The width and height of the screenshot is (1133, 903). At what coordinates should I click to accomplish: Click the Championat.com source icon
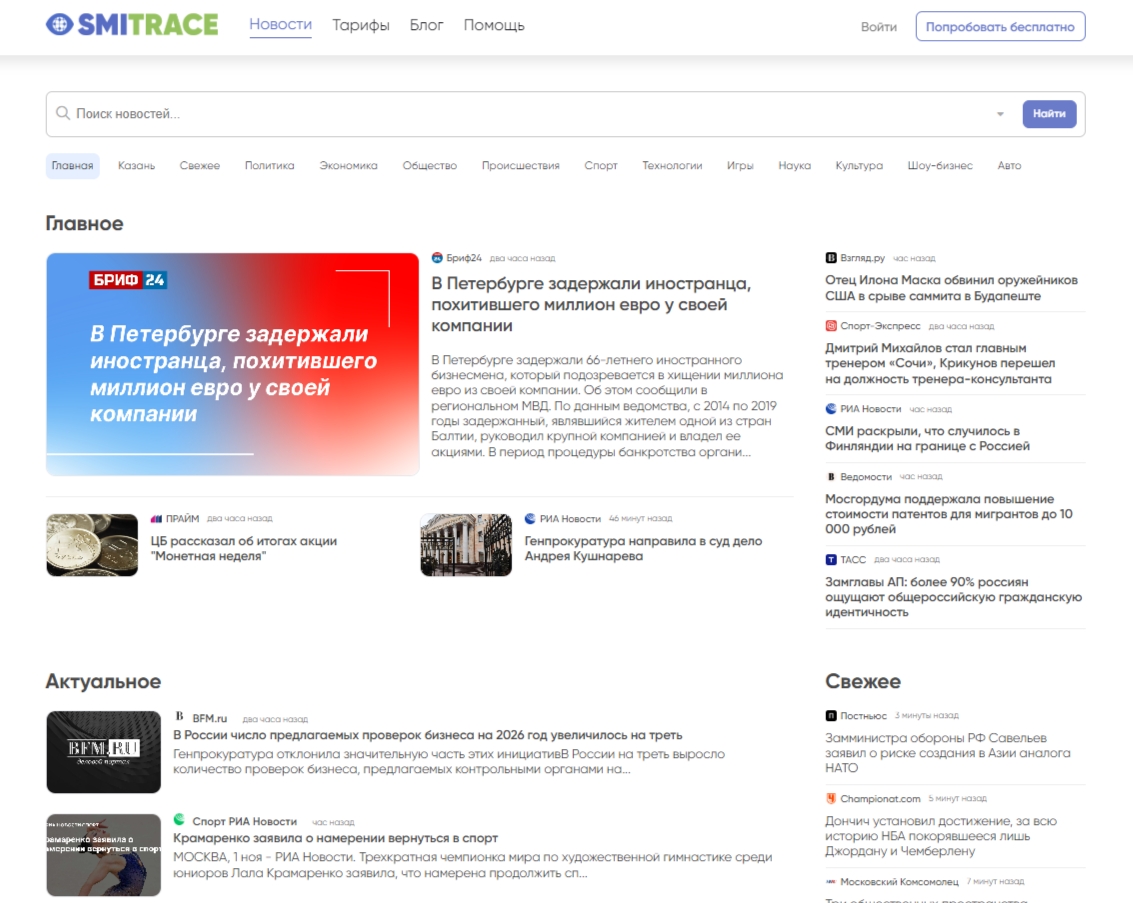click(831, 799)
